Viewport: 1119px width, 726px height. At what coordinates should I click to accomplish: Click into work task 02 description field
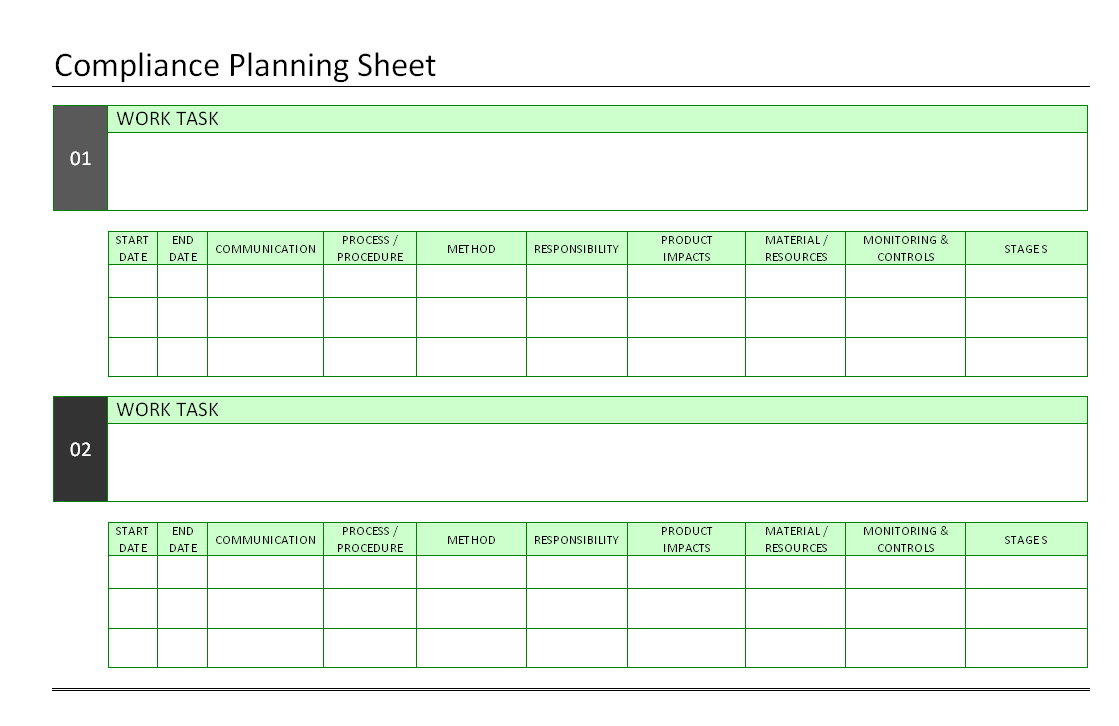click(x=597, y=463)
